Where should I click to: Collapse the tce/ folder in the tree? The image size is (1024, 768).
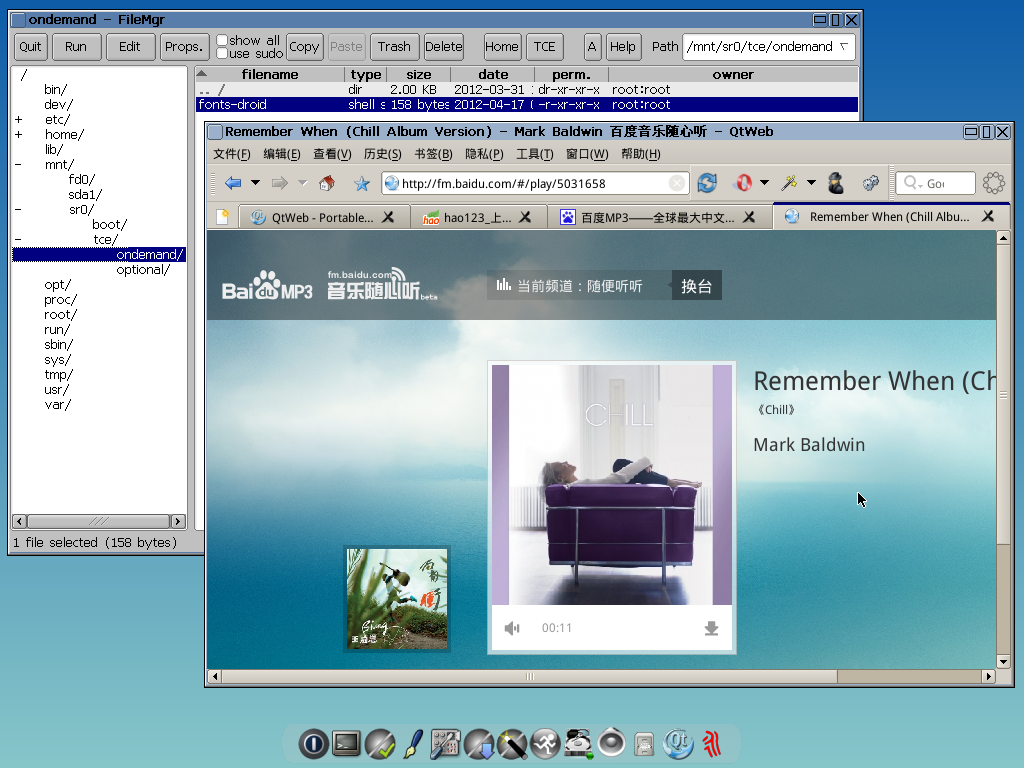[18, 240]
